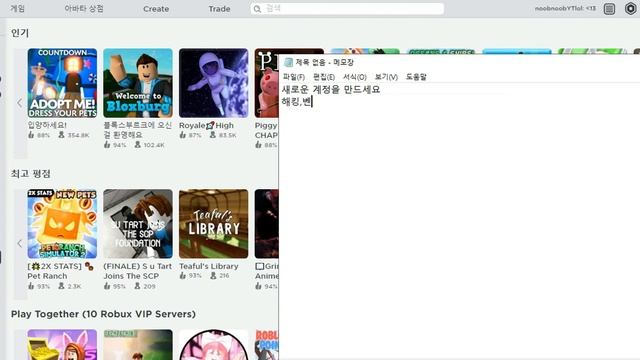Click Royale High 83.5K player count
This screenshot has width=640, height=360.
tap(223, 135)
